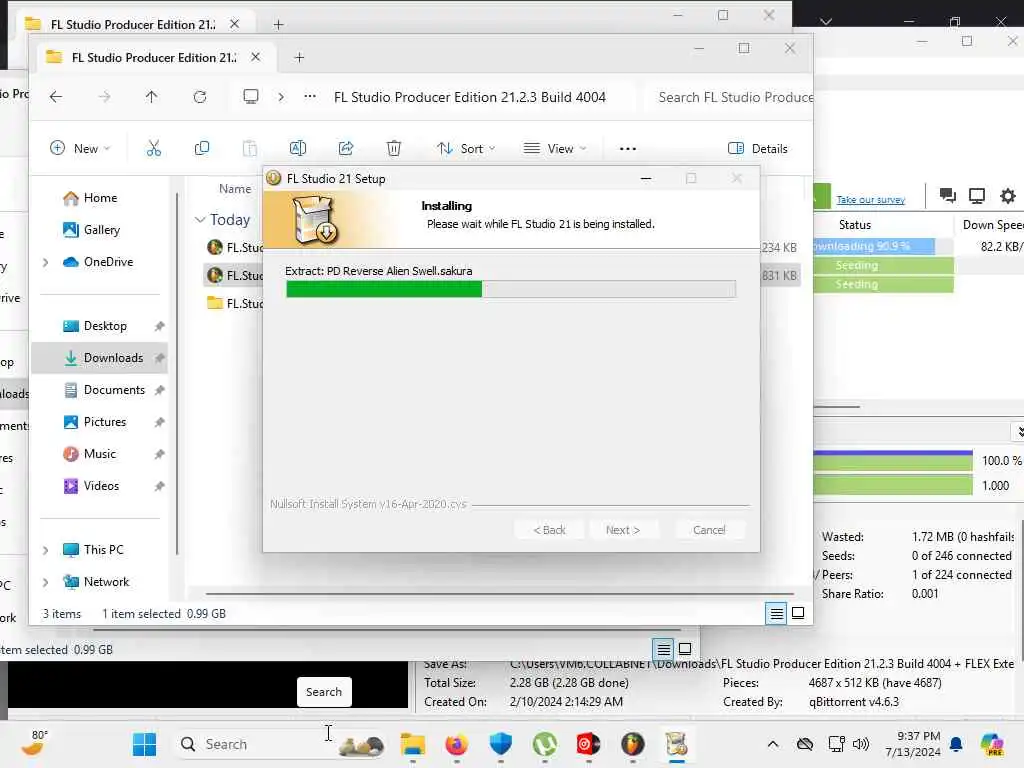Click the remote monitor icon in torrent client
Viewport: 1024px width, 768px height.
977,195
